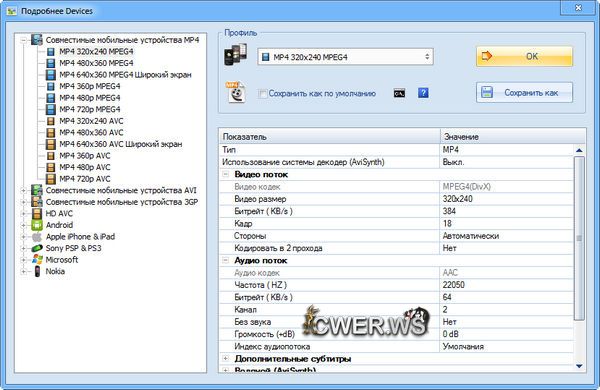
Task: Click the MP4 480x360 AVC icon
Action: tap(51, 133)
